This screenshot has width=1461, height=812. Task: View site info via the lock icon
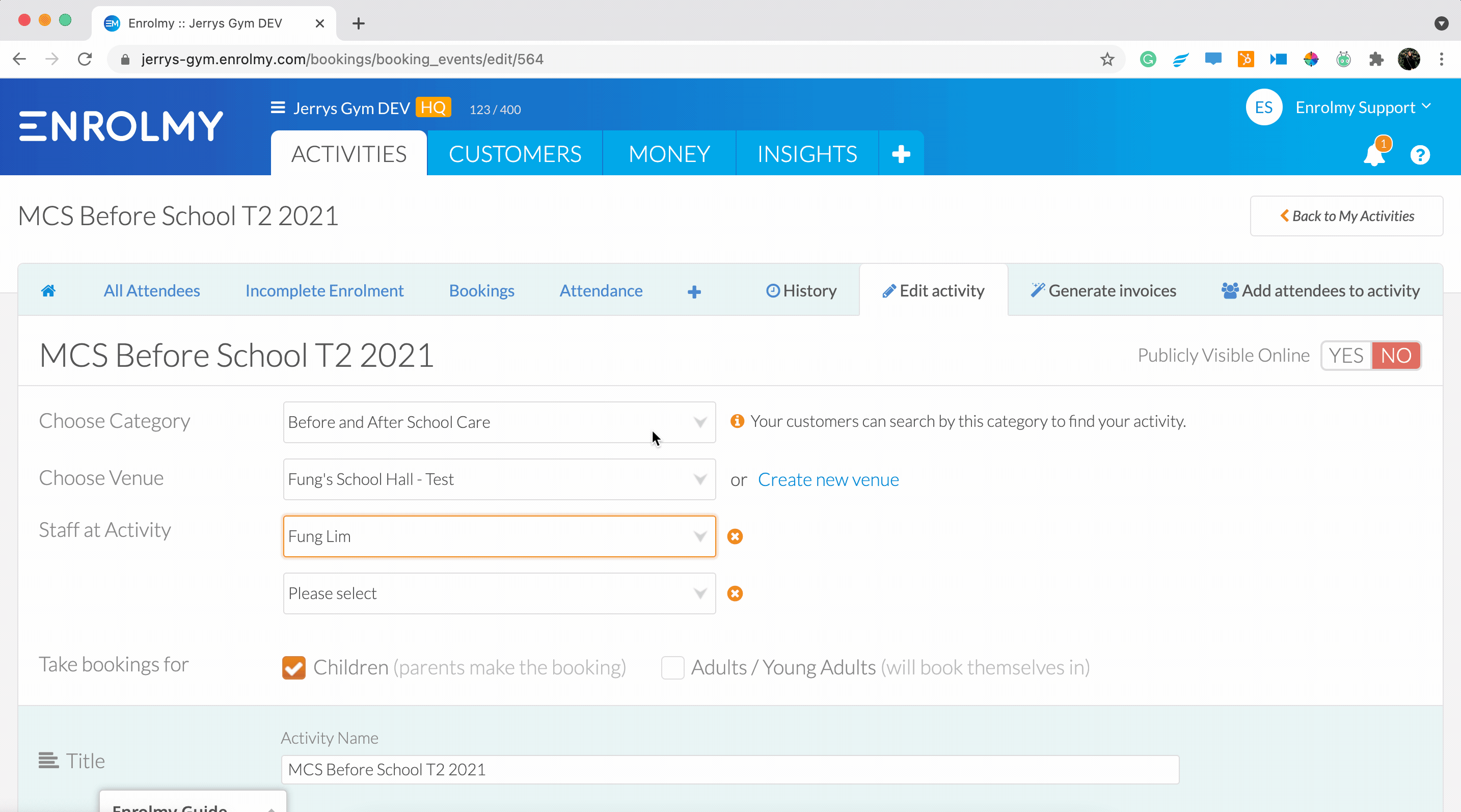(125, 60)
